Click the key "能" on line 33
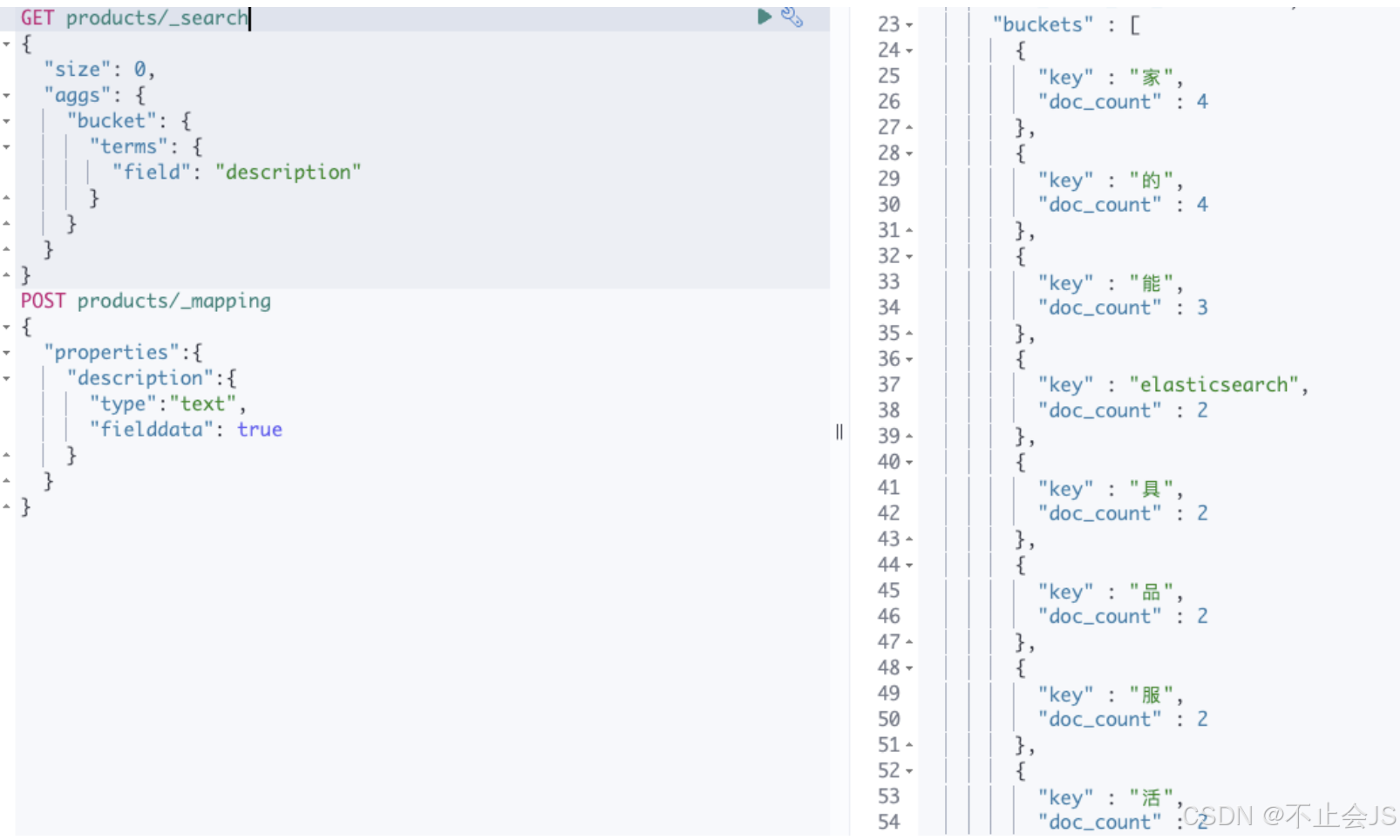 (1151, 282)
